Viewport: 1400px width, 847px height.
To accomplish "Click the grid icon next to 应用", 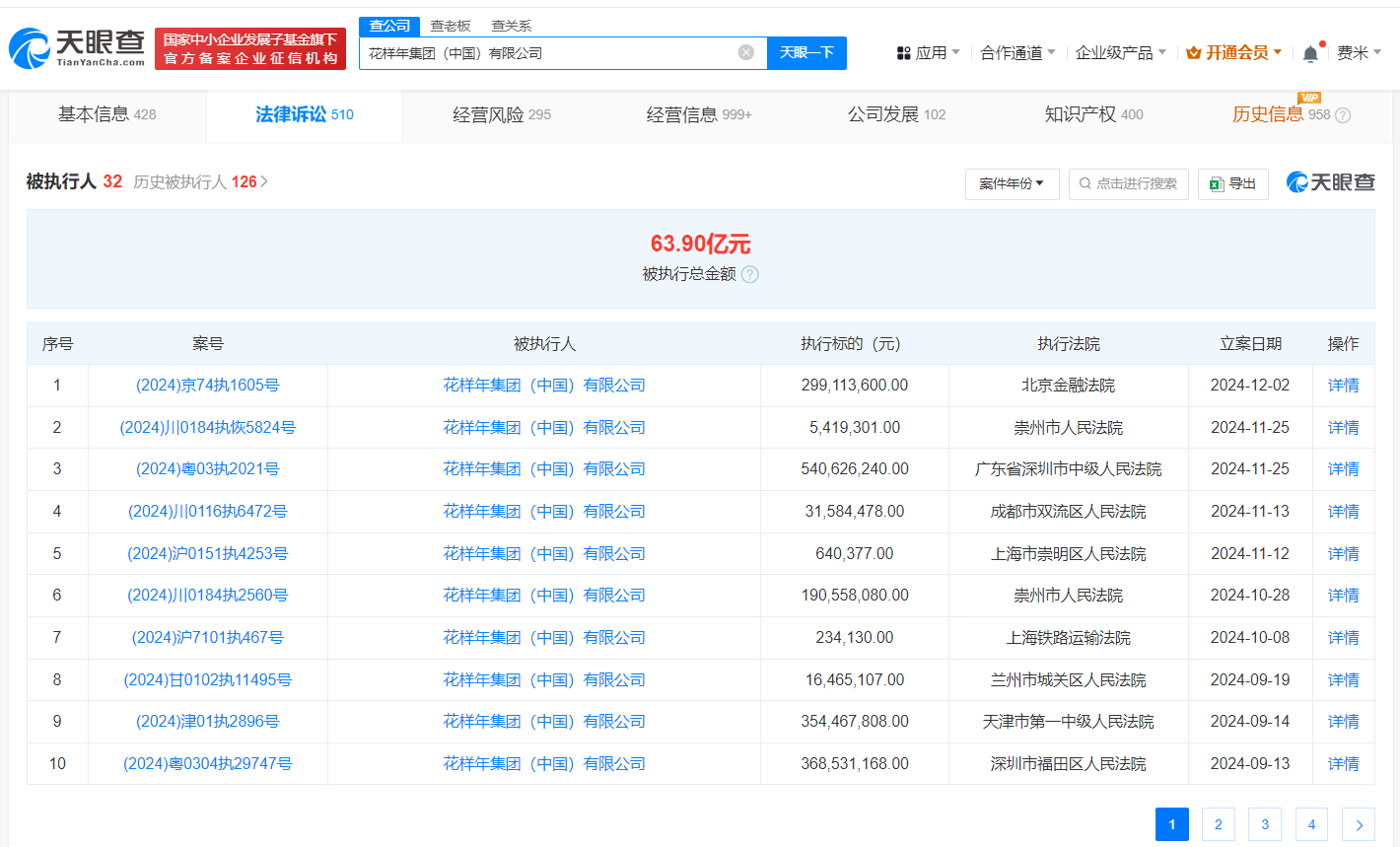I will [904, 52].
